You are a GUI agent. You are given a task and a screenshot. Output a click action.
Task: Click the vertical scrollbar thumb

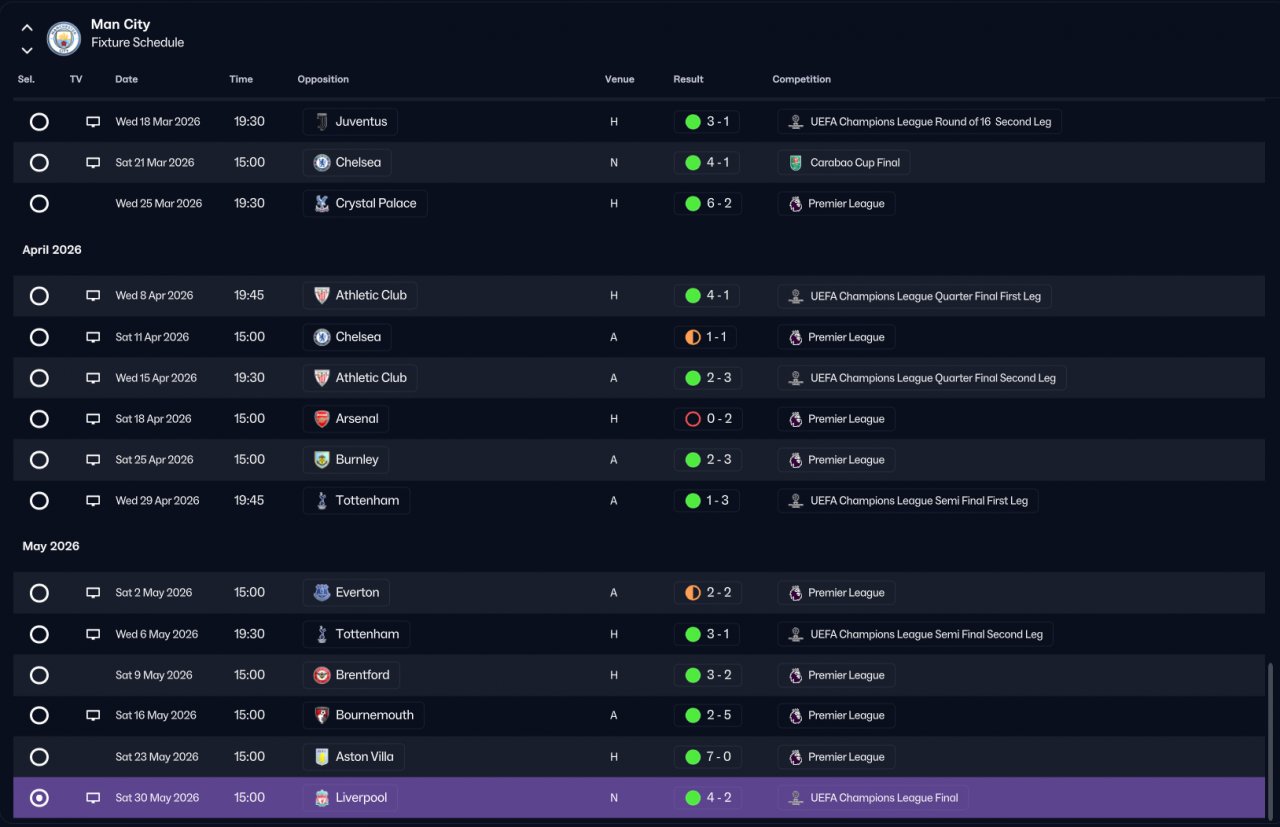pos(1272,738)
